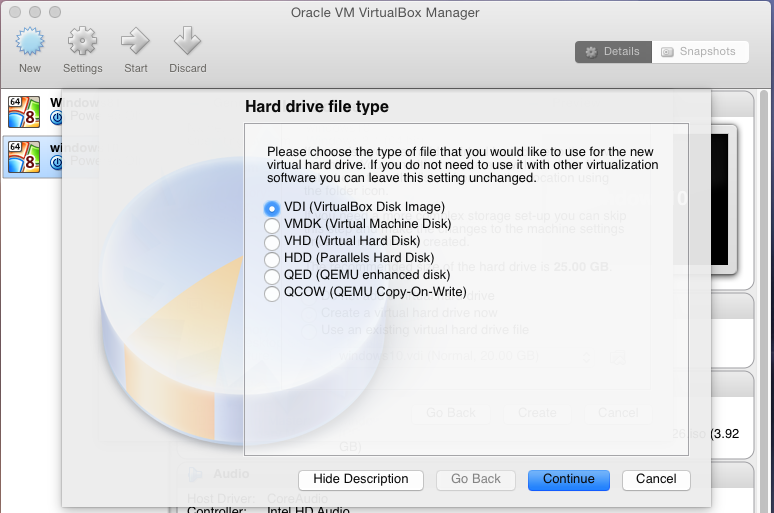
Task: Choose QED (QEMU enhanced disk) format
Action: [271, 276]
